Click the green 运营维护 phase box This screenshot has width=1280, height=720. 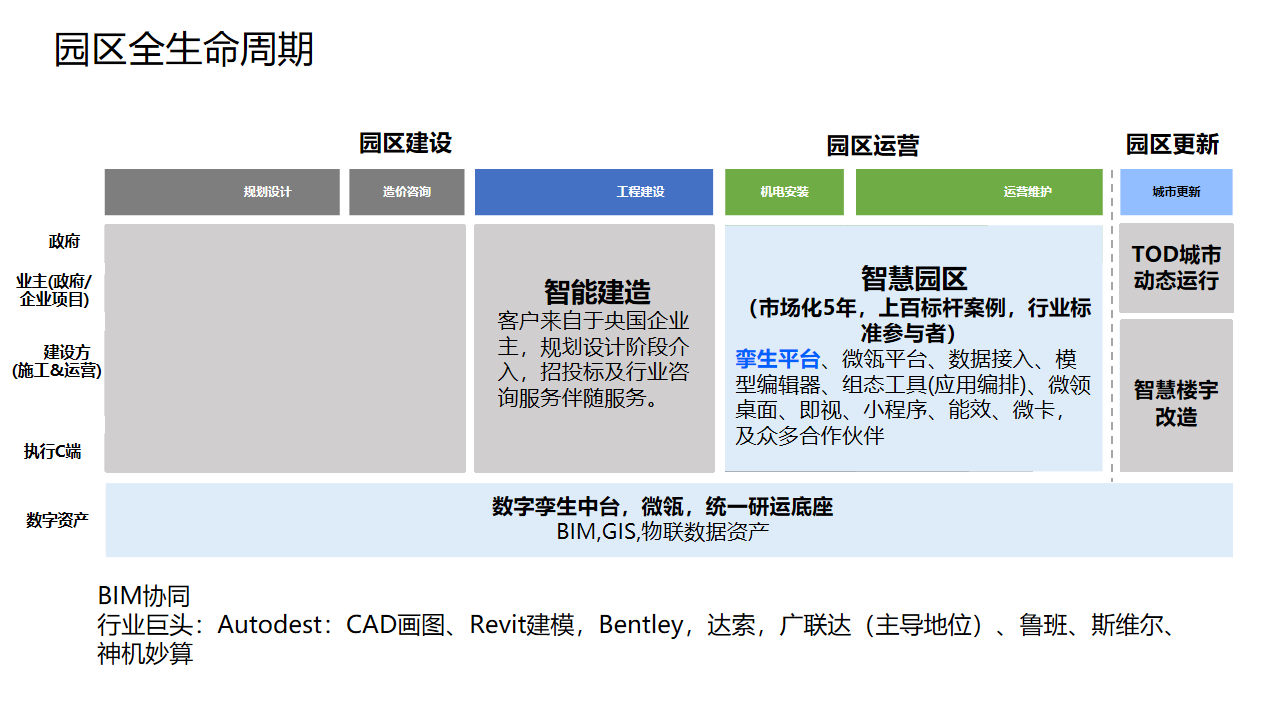tap(979, 192)
